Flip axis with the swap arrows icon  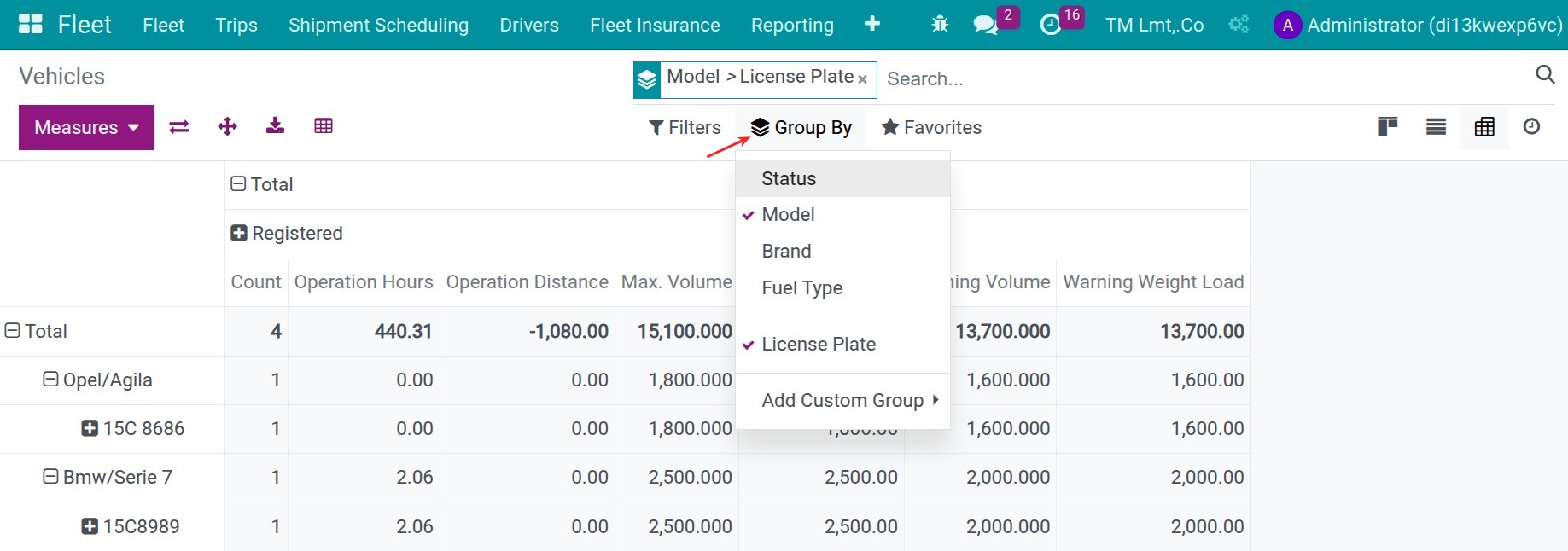(179, 127)
